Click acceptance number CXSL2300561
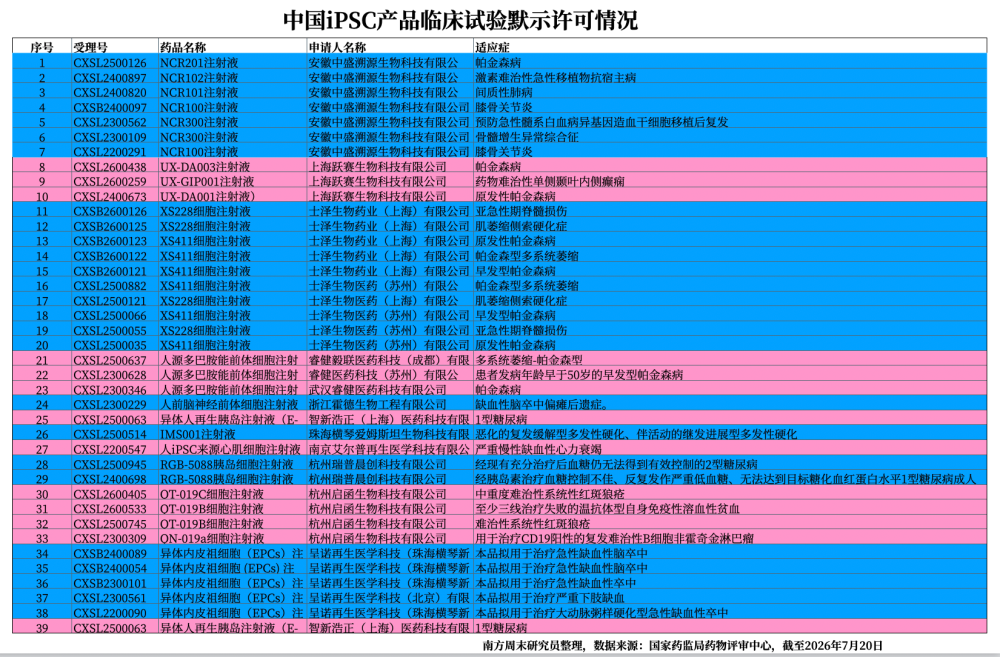This screenshot has width=1000, height=657. (x=110, y=598)
